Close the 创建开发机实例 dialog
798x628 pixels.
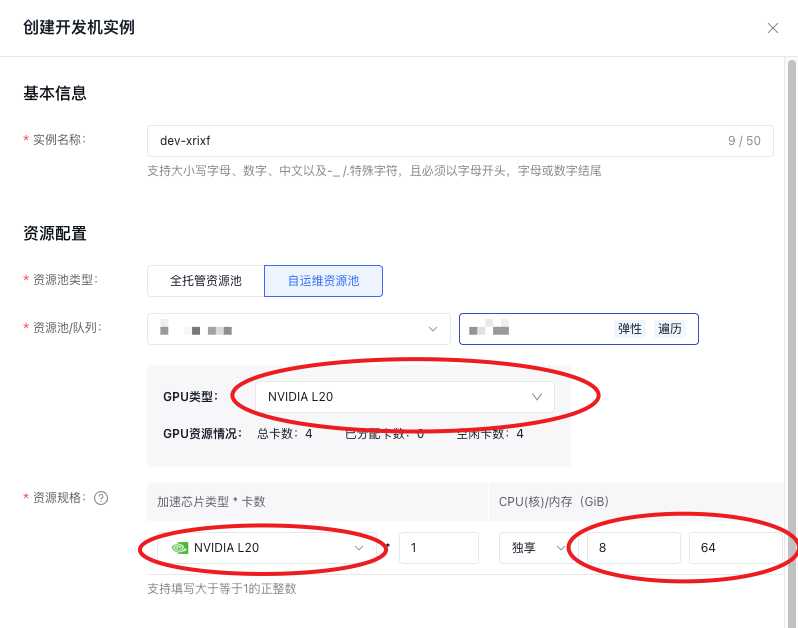(x=772, y=28)
